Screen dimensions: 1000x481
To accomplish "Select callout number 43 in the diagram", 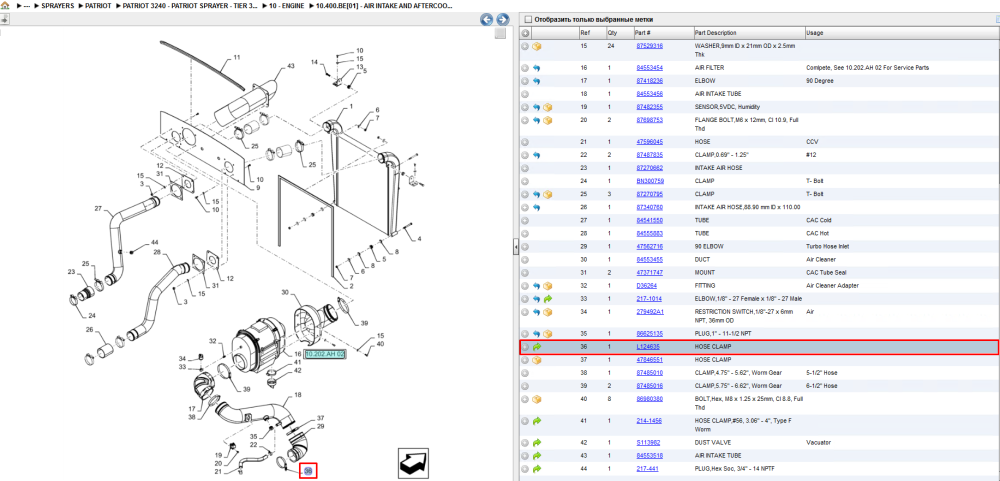I will 291,66.
